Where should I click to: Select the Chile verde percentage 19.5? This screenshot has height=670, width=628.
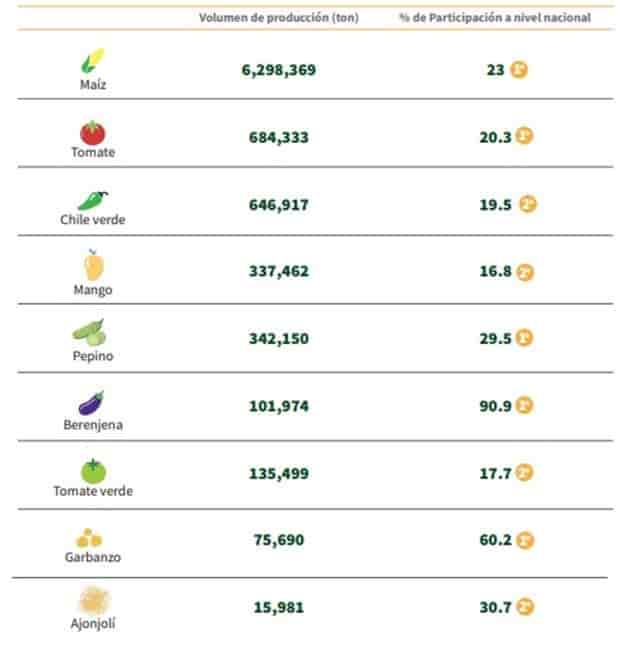[x=496, y=204]
